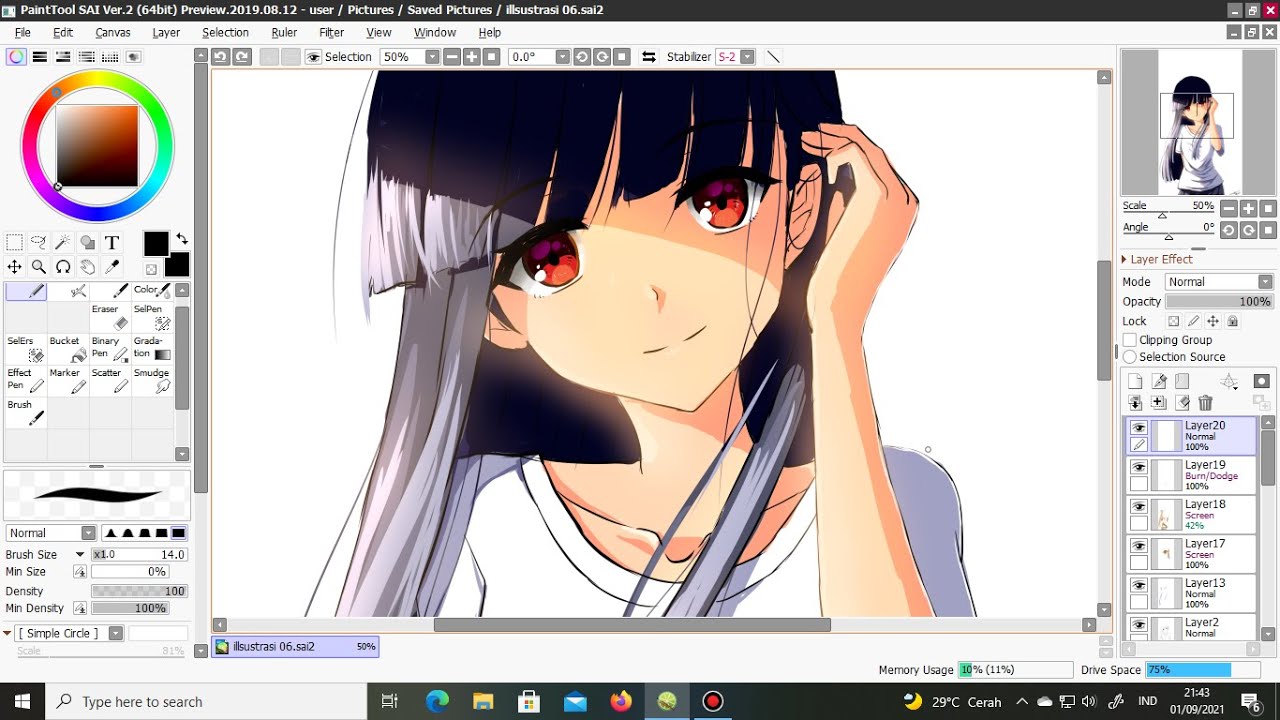The width and height of the screenshot is (1280, 720).
Task: Choose the Smudge tool
Action: pos(152,381)
